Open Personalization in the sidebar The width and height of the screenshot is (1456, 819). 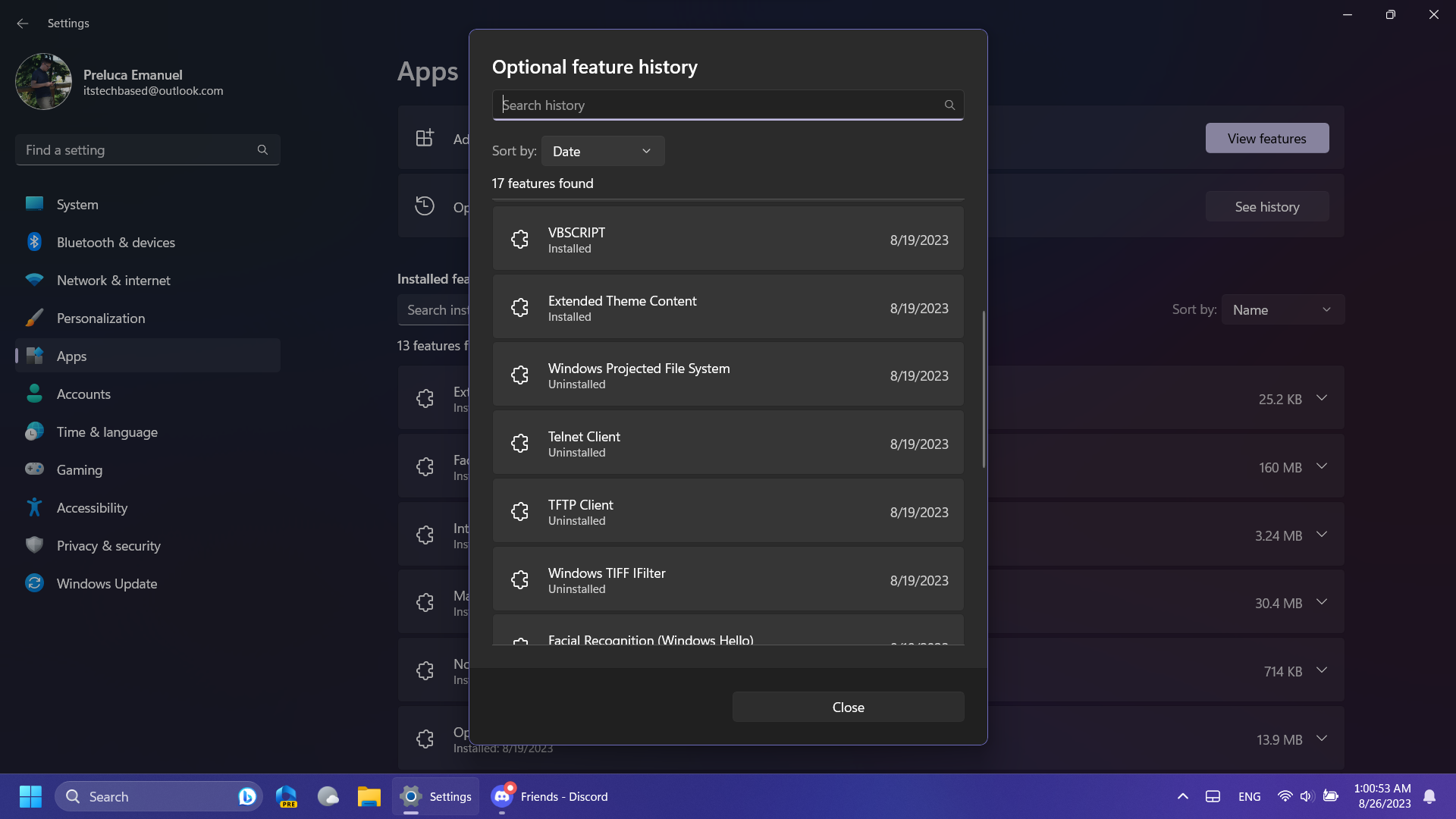(148, 318)
